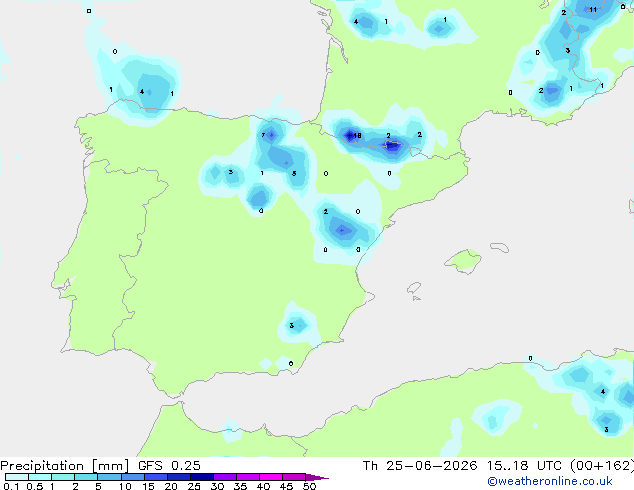
Task: Click the "25" legend scale label
Action: click(x=194, y=486)
